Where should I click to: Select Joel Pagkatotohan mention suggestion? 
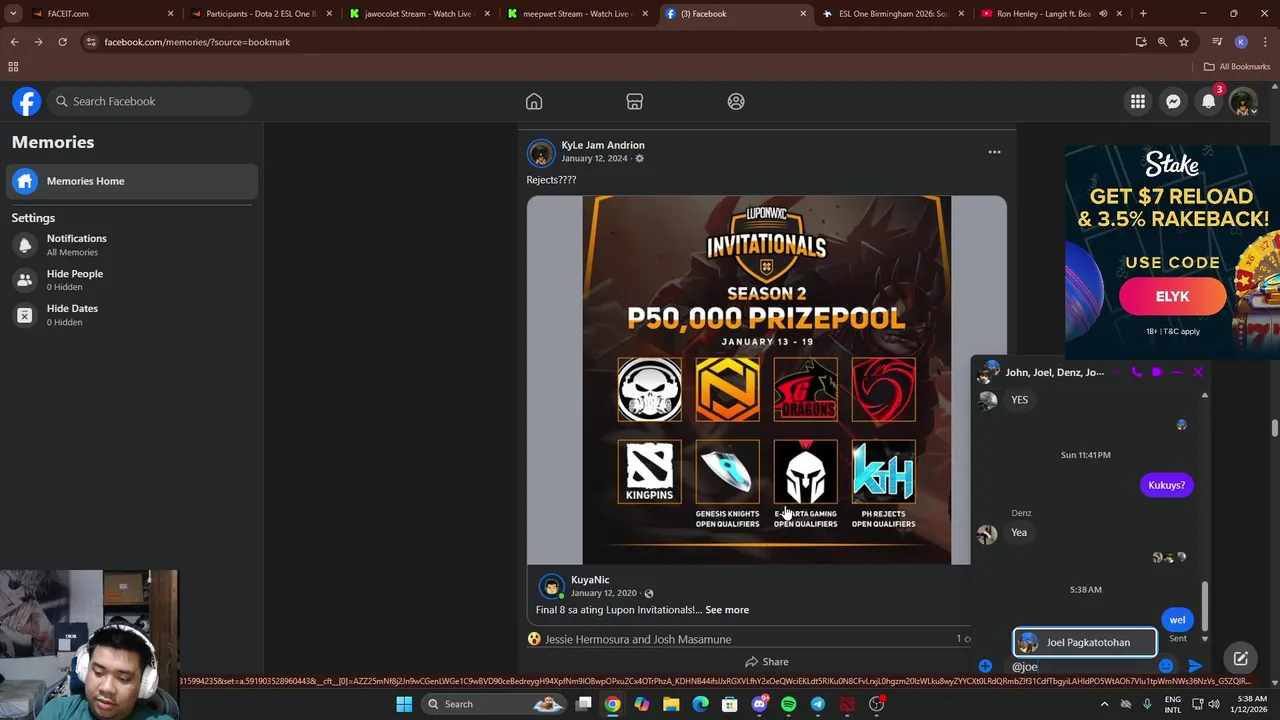(x=1085, y=642)
